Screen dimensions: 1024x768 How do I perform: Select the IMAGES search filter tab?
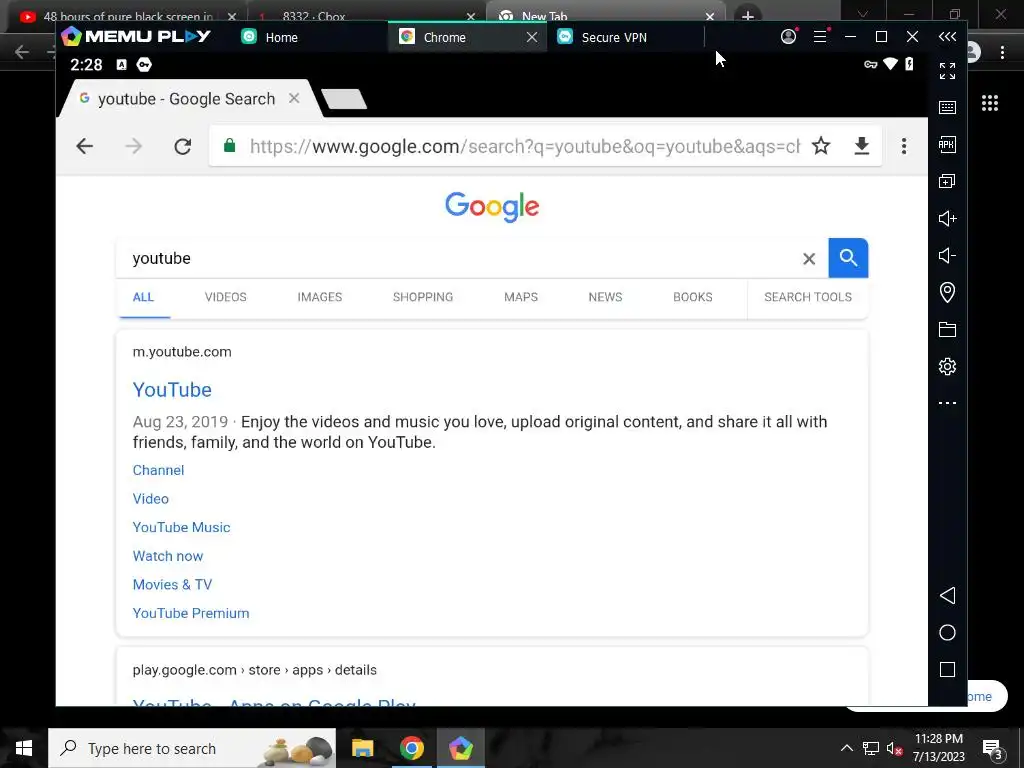[320, 297]
